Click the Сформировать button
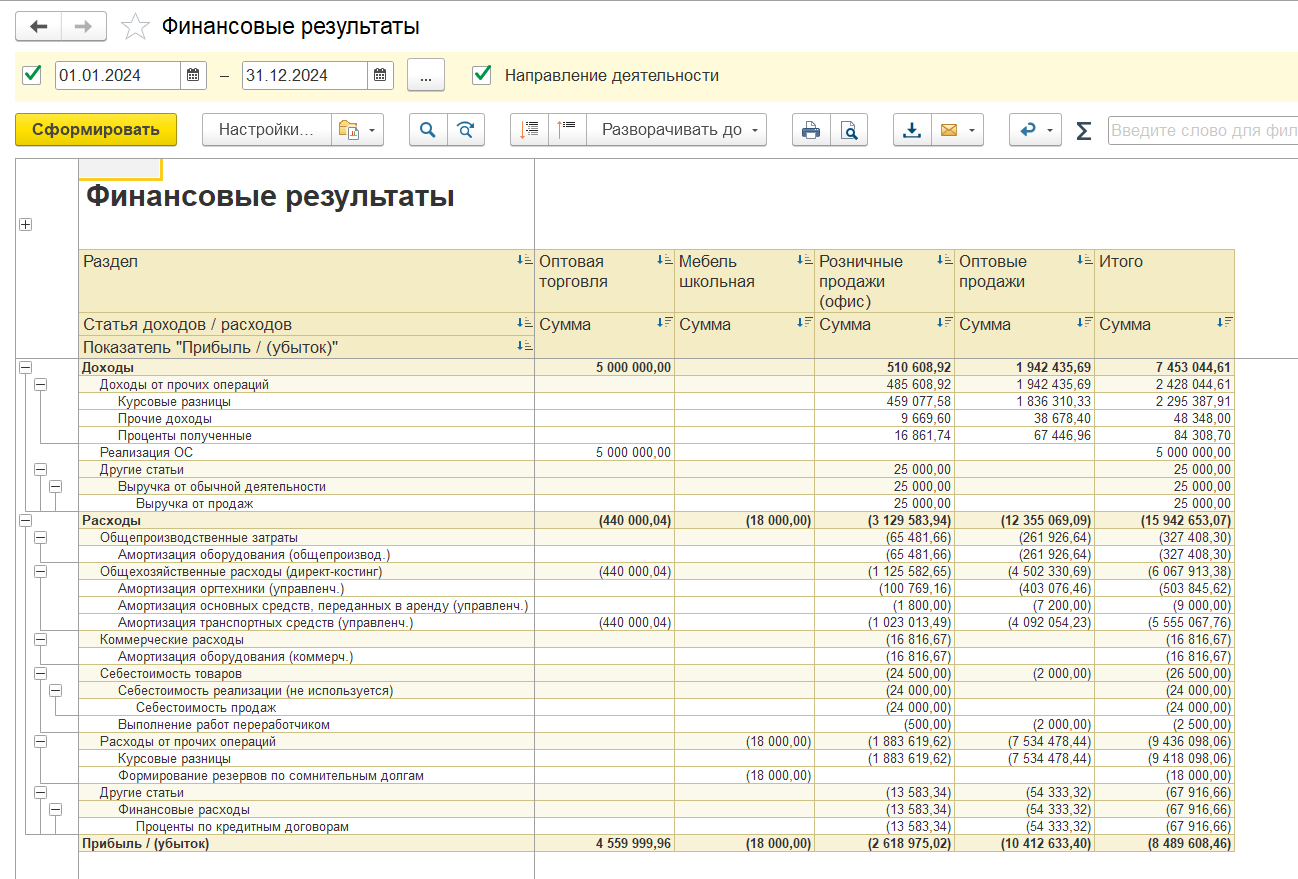 click(96, 130)
